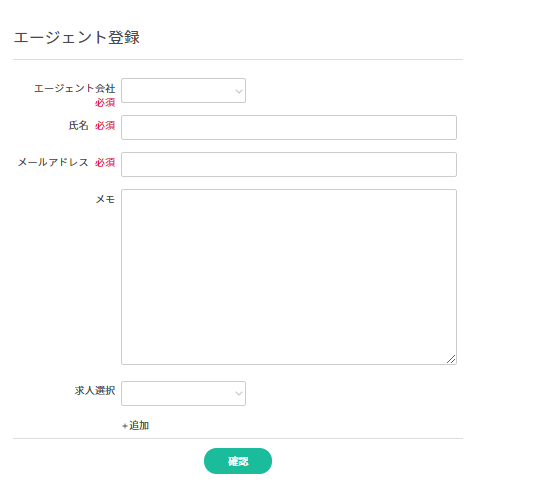Click the red 必須 mark beside 氏名
The height and width of the screenshot is (500, 533).
(105, 125)
